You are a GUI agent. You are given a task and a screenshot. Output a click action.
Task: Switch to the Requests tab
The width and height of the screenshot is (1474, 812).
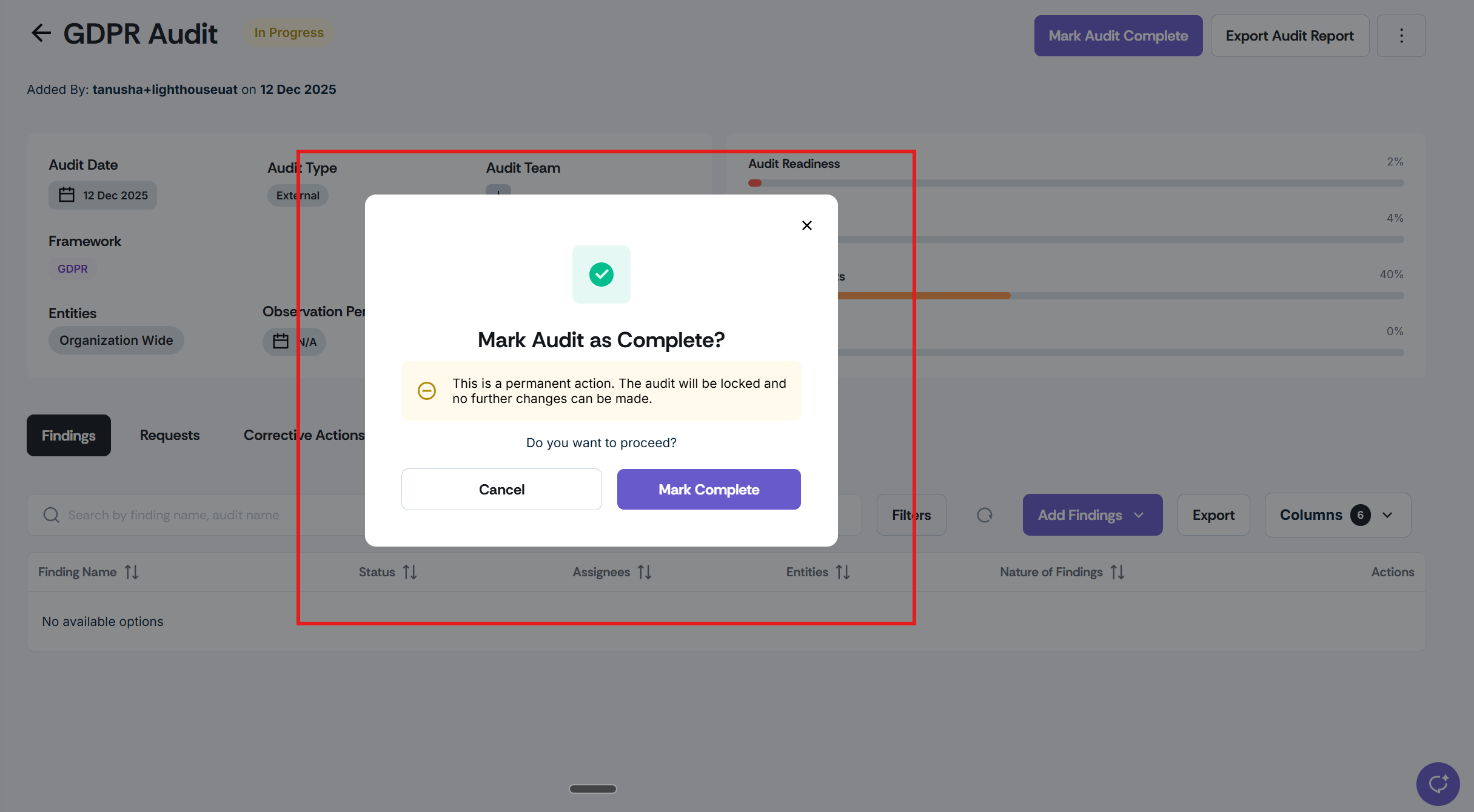(x=170, y=435)
